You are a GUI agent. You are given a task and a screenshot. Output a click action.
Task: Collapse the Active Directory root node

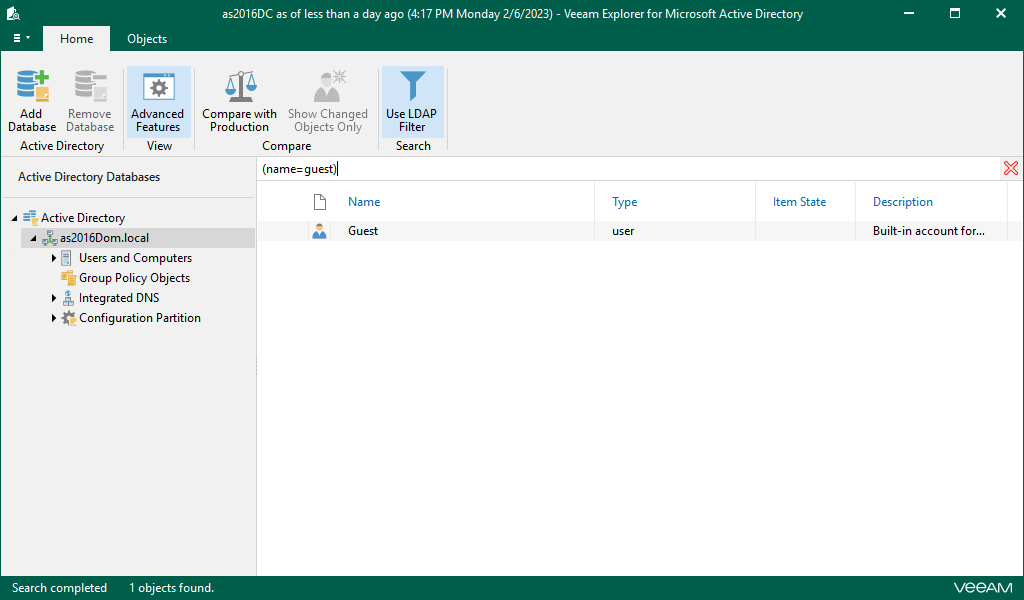tap(14, 218)
